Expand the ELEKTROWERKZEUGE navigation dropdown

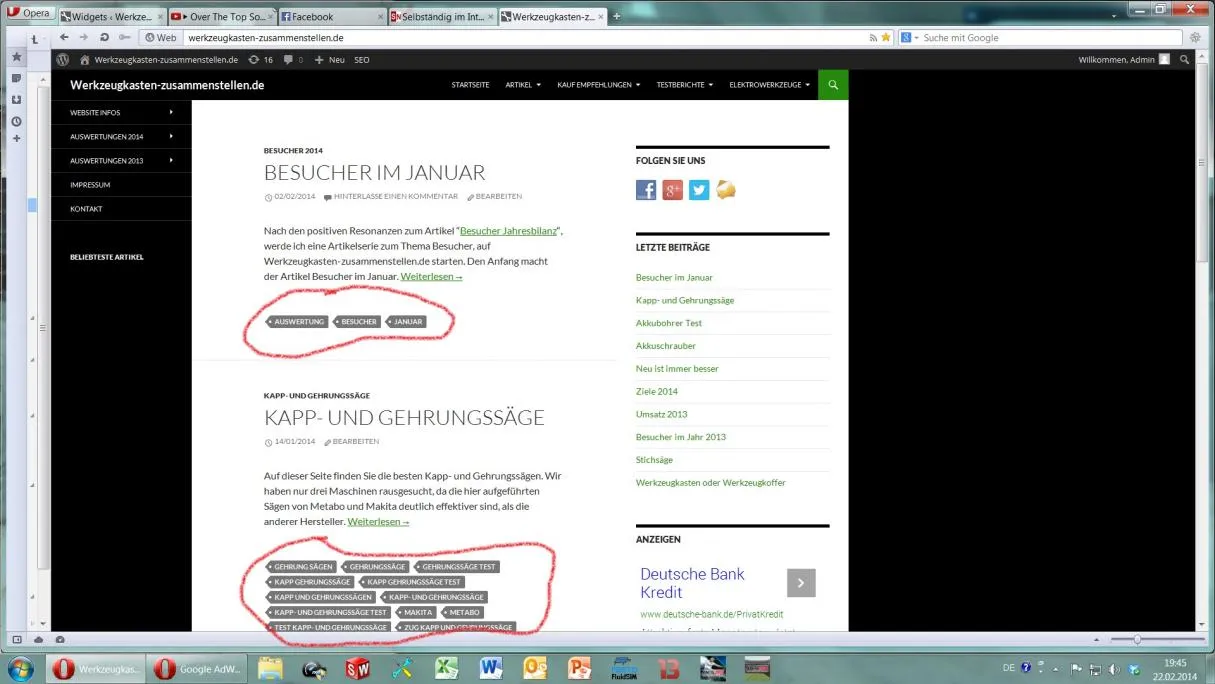[x=769, y=85]
